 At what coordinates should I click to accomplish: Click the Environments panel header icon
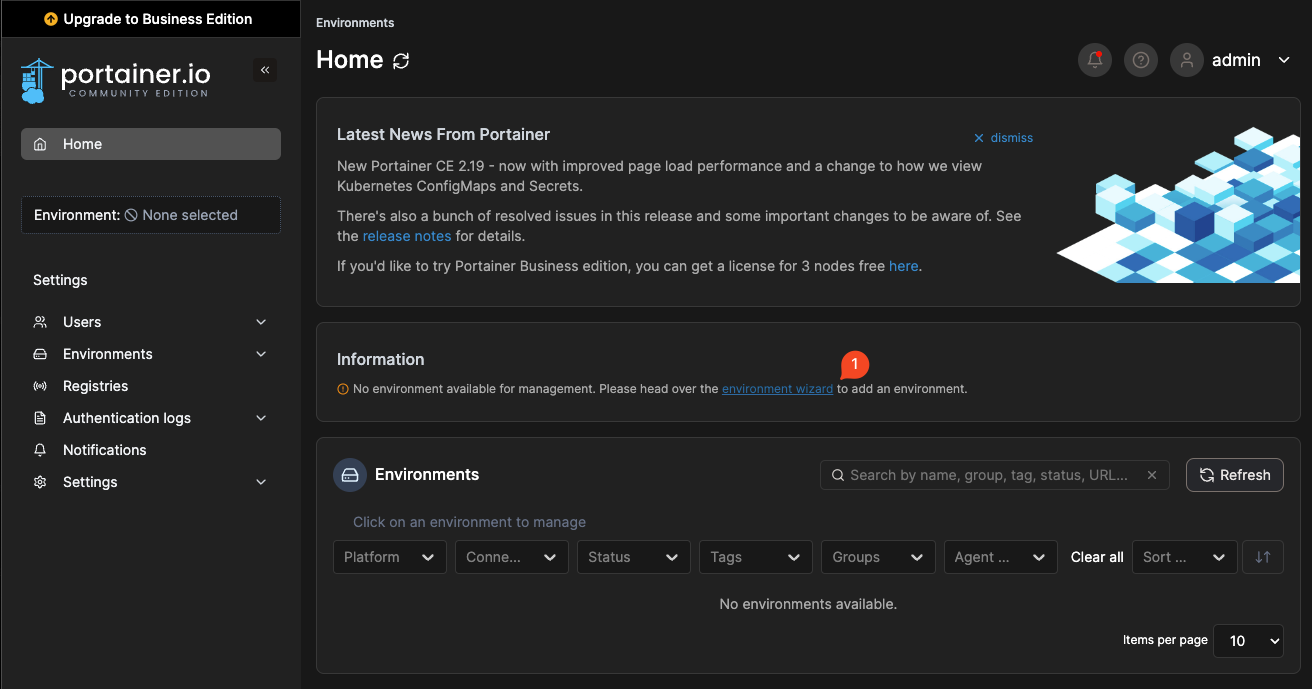coord(350,475)
